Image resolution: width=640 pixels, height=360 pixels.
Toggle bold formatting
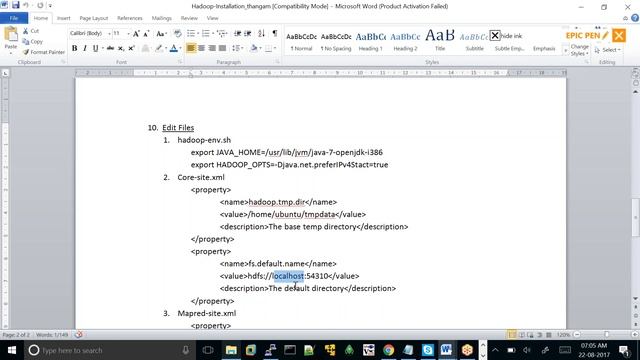click(x=74, y=48)
